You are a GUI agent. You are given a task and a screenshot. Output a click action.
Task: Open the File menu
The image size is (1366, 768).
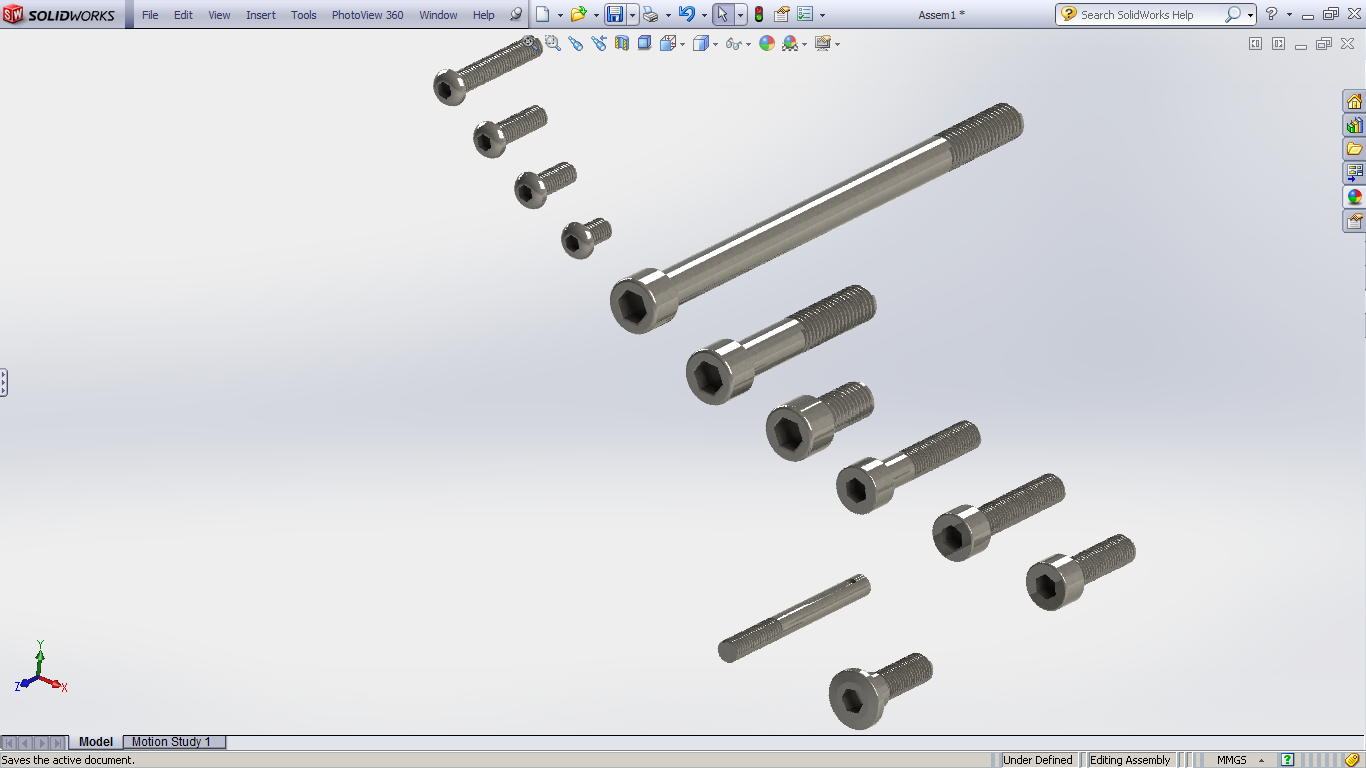[x=150, y=15]
